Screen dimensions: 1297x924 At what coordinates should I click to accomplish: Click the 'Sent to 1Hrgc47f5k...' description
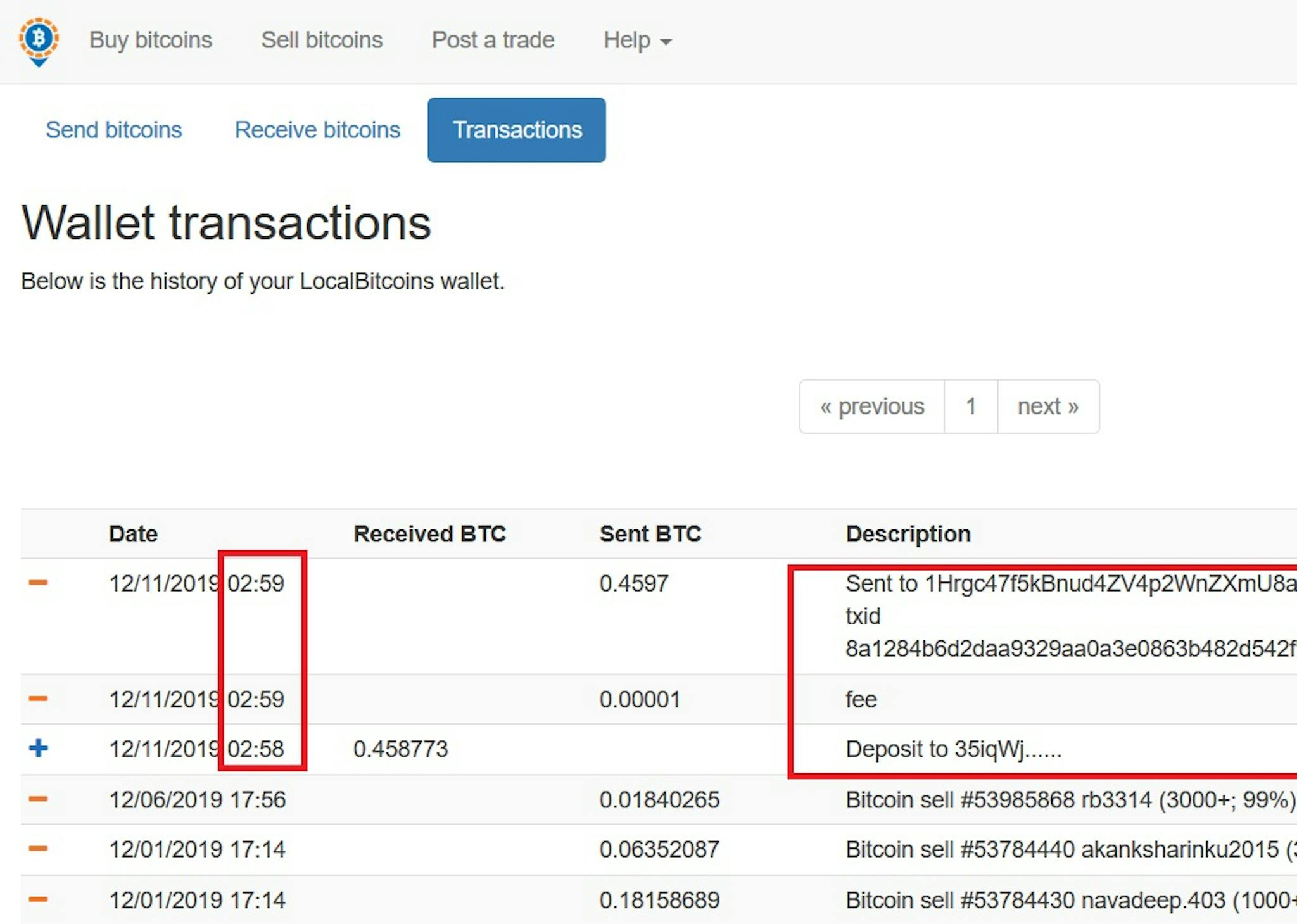(x=1071, y=583)
